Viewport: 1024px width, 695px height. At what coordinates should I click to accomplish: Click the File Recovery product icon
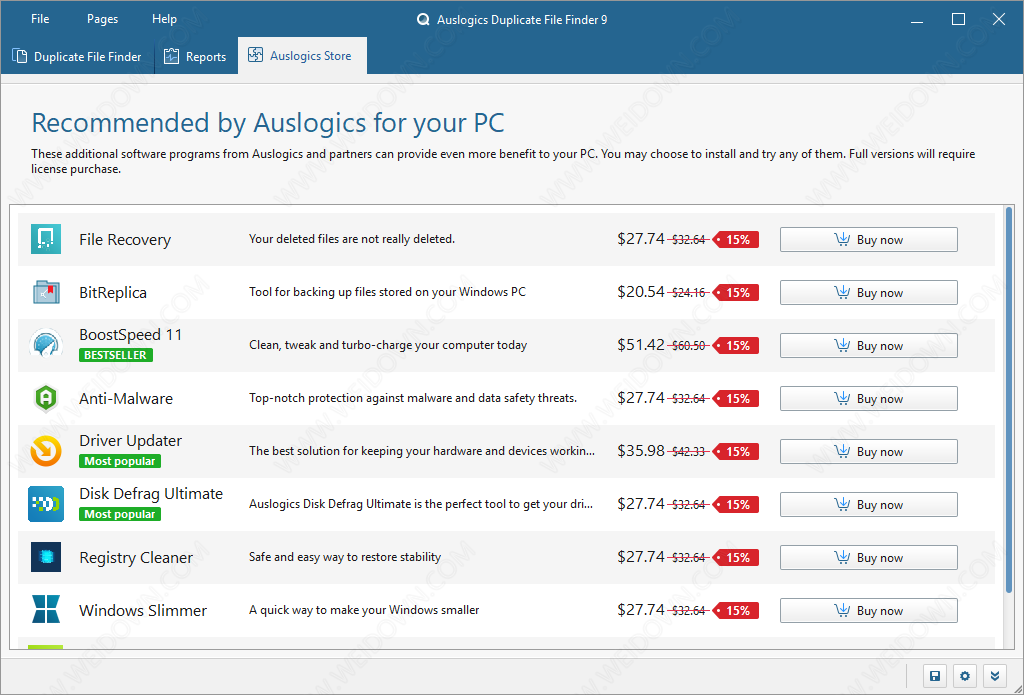point(46,239)
